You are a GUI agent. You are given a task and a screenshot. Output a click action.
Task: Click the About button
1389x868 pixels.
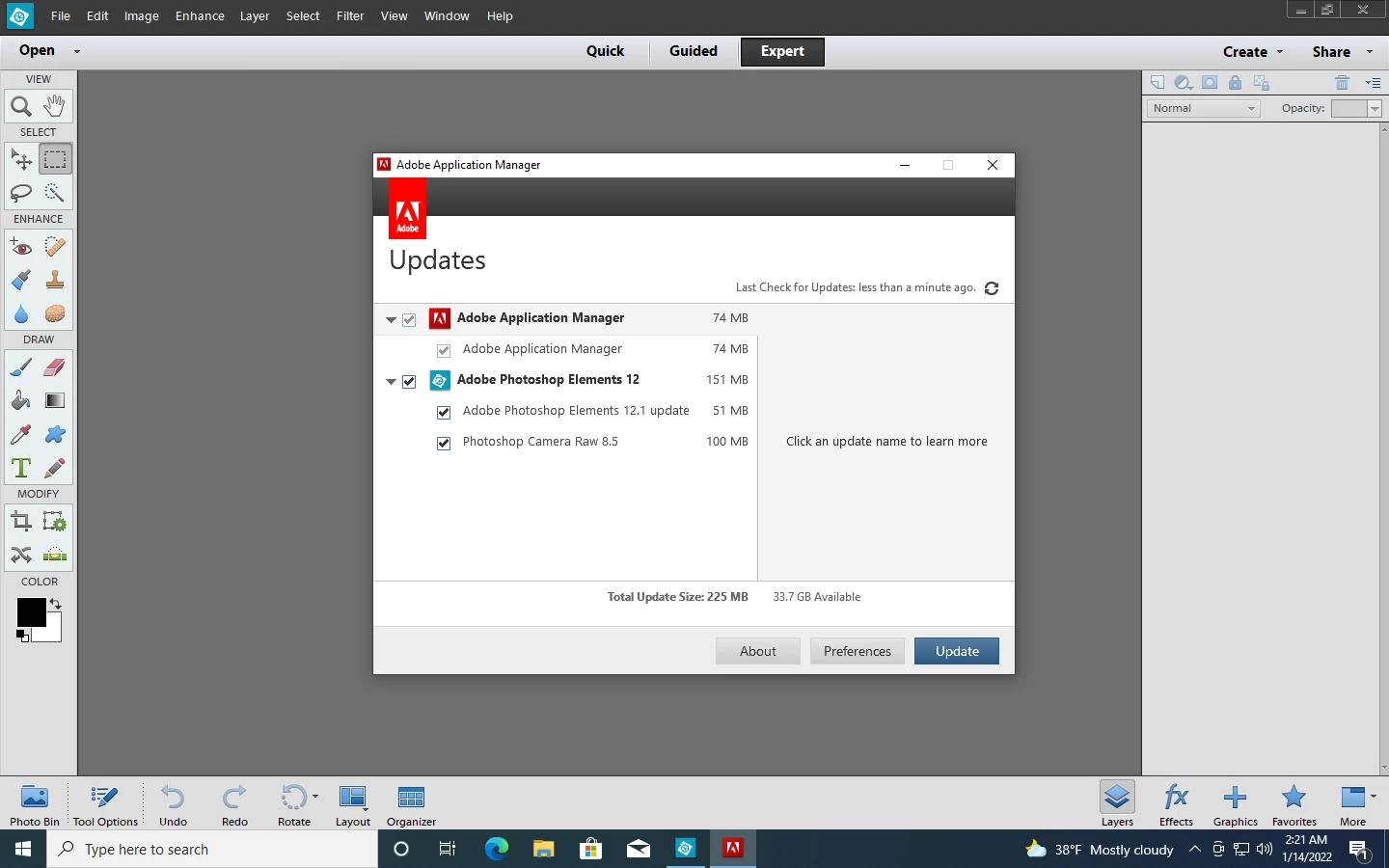(758, 651)
